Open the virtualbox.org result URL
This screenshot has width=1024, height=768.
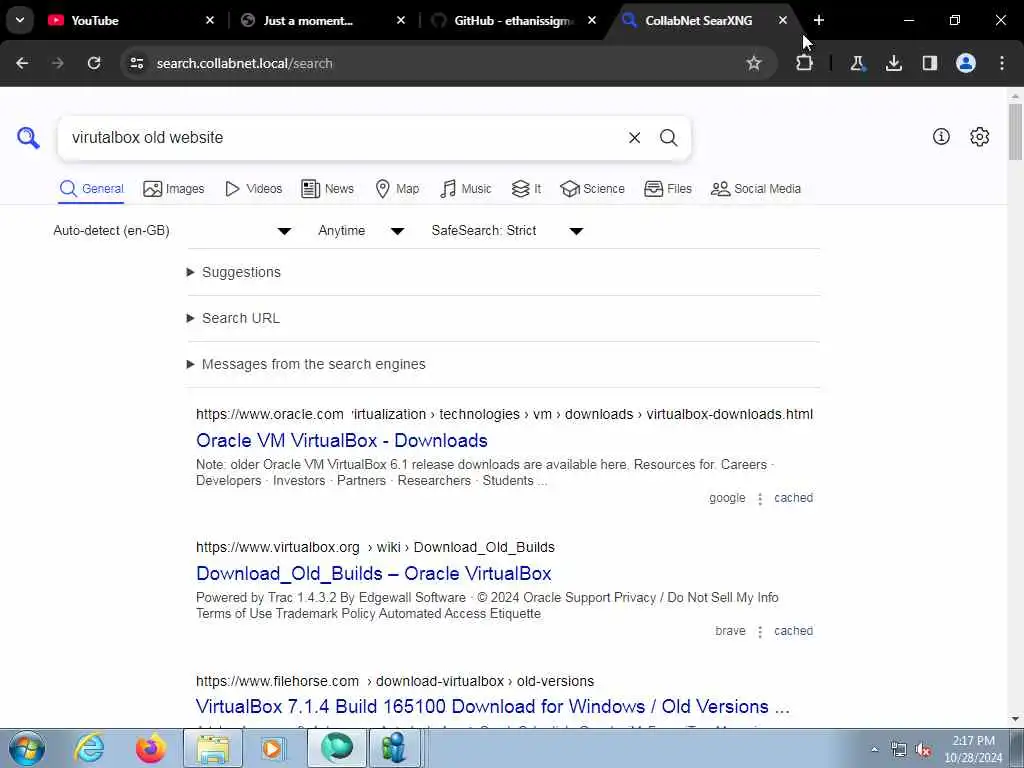pos(376,547)
